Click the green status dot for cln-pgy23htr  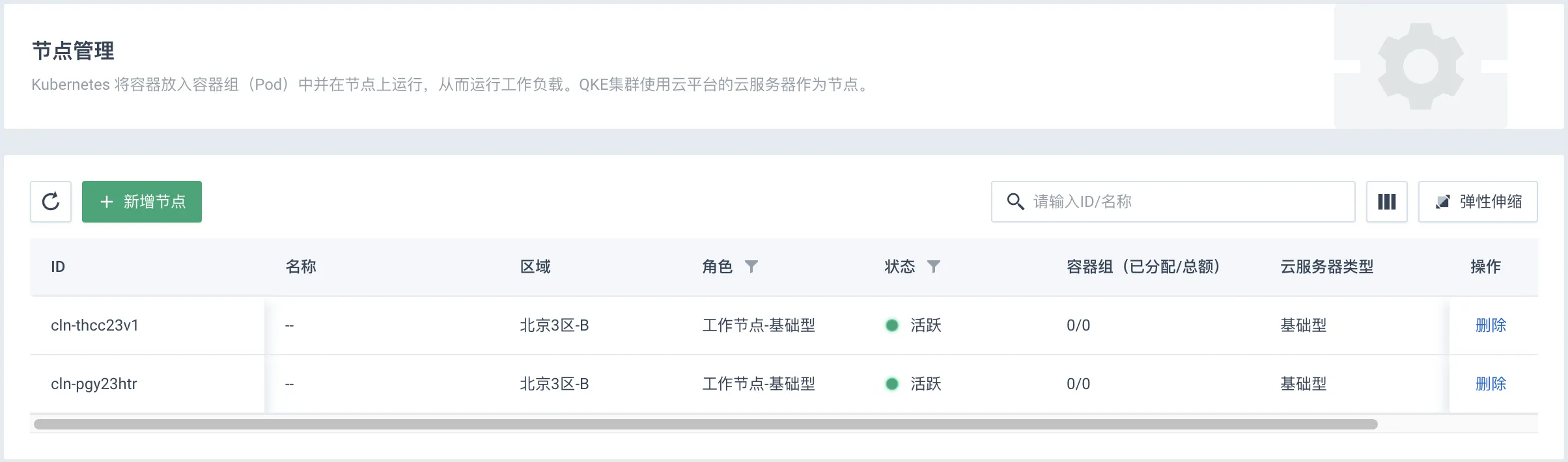click(x=892, y=384)
